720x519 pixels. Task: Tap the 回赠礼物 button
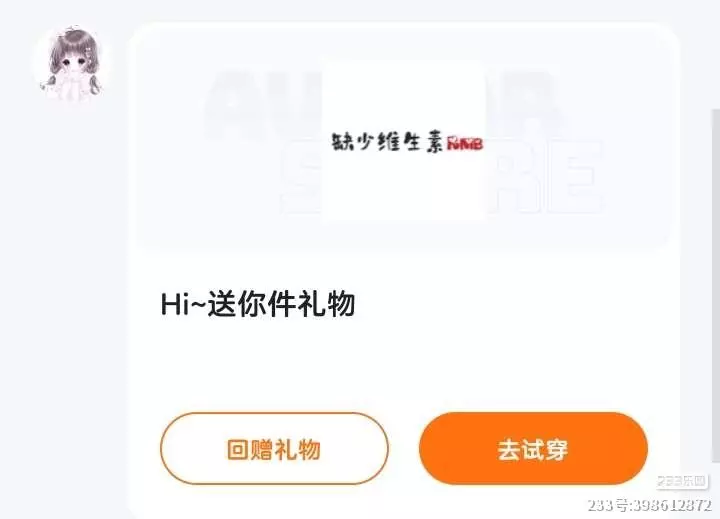tap(274, 449)
